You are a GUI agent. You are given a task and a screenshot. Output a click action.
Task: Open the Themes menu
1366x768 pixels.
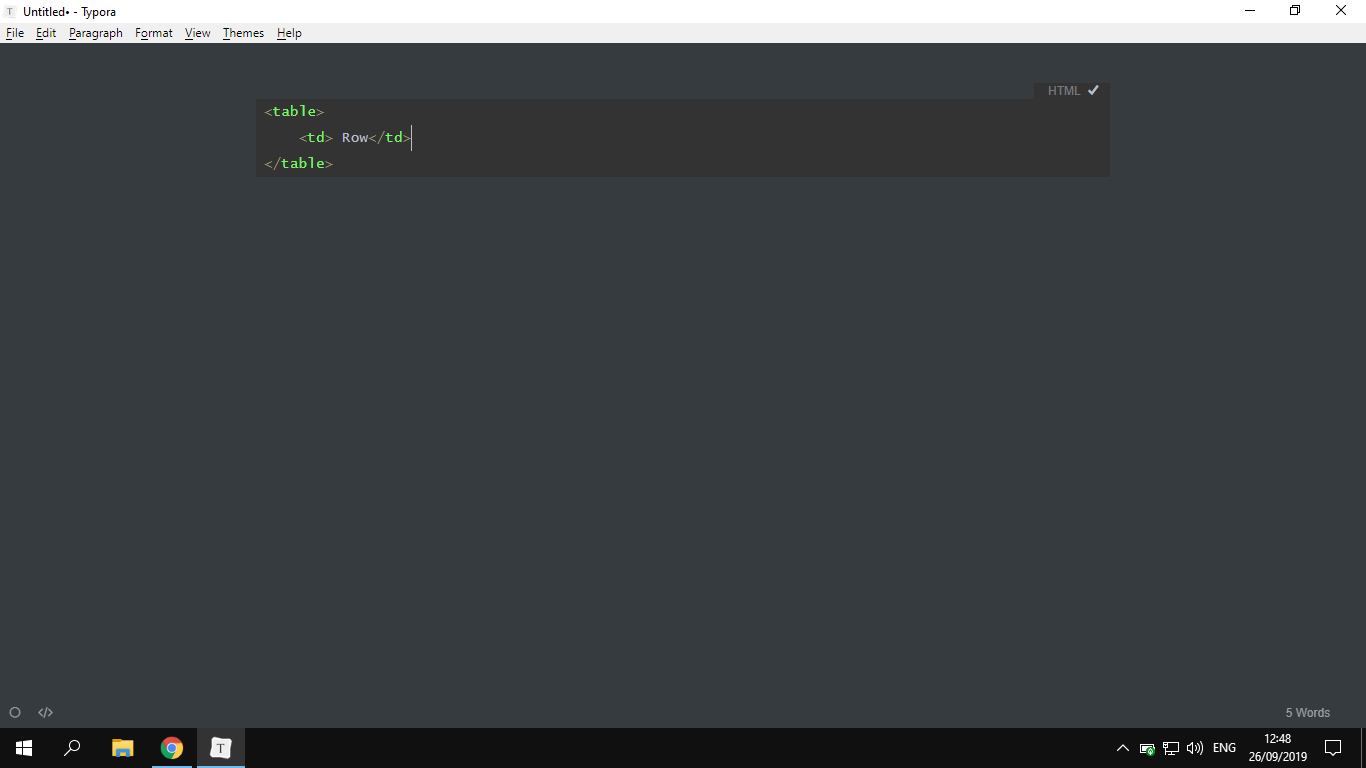pos(243,33)
